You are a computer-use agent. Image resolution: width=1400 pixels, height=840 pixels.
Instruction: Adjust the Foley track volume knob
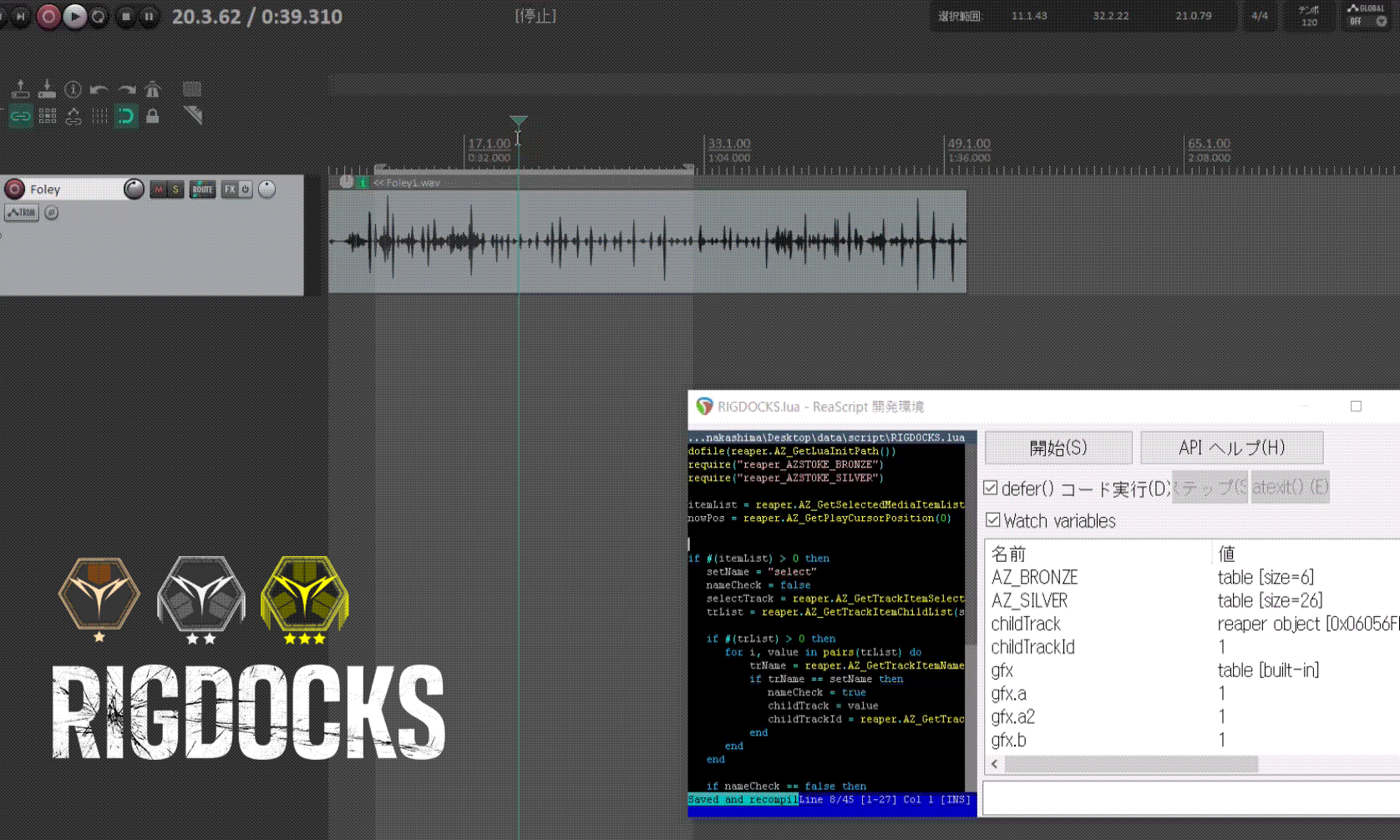coord(134,190)
